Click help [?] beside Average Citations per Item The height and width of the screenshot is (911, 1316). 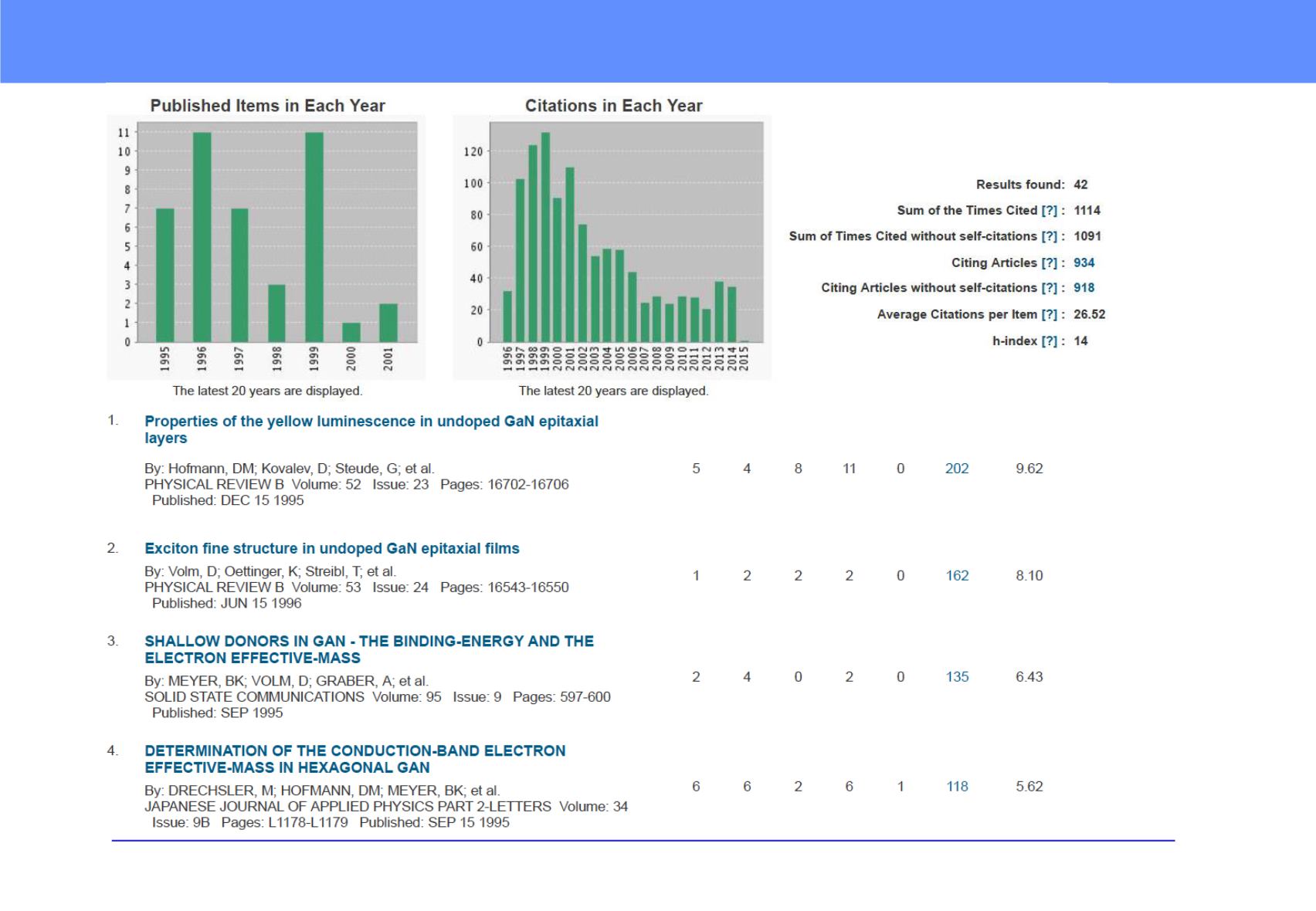(1049, 314)
